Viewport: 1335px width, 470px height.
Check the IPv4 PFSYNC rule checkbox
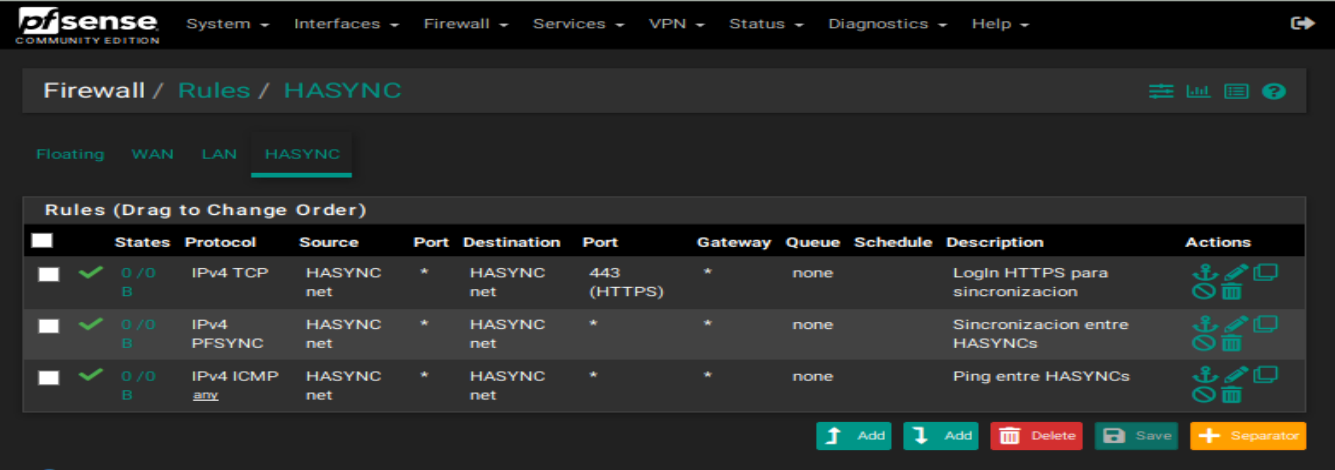point(48,326)
